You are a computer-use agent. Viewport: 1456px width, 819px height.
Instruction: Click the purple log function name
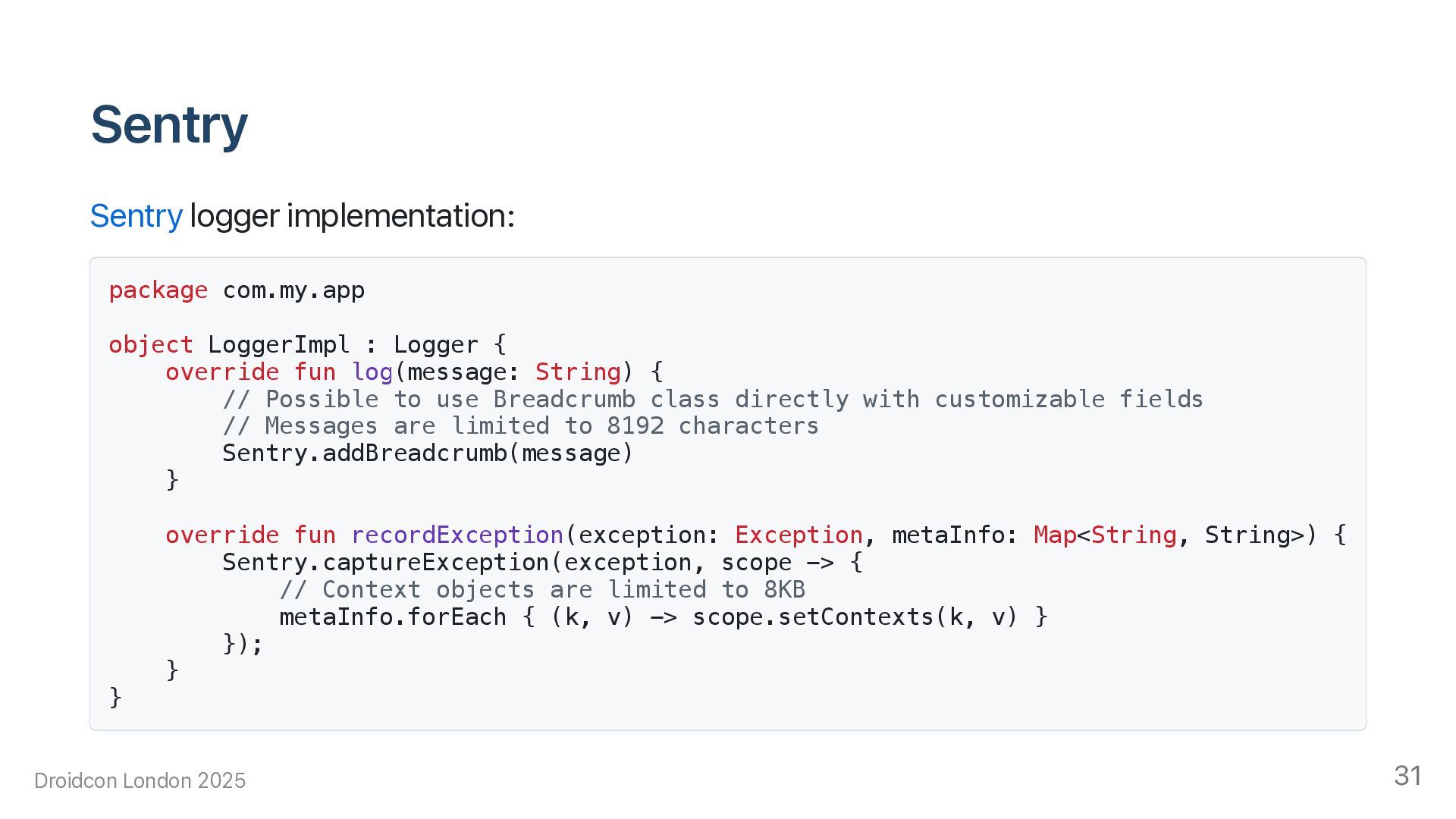(x=372, y=372)
